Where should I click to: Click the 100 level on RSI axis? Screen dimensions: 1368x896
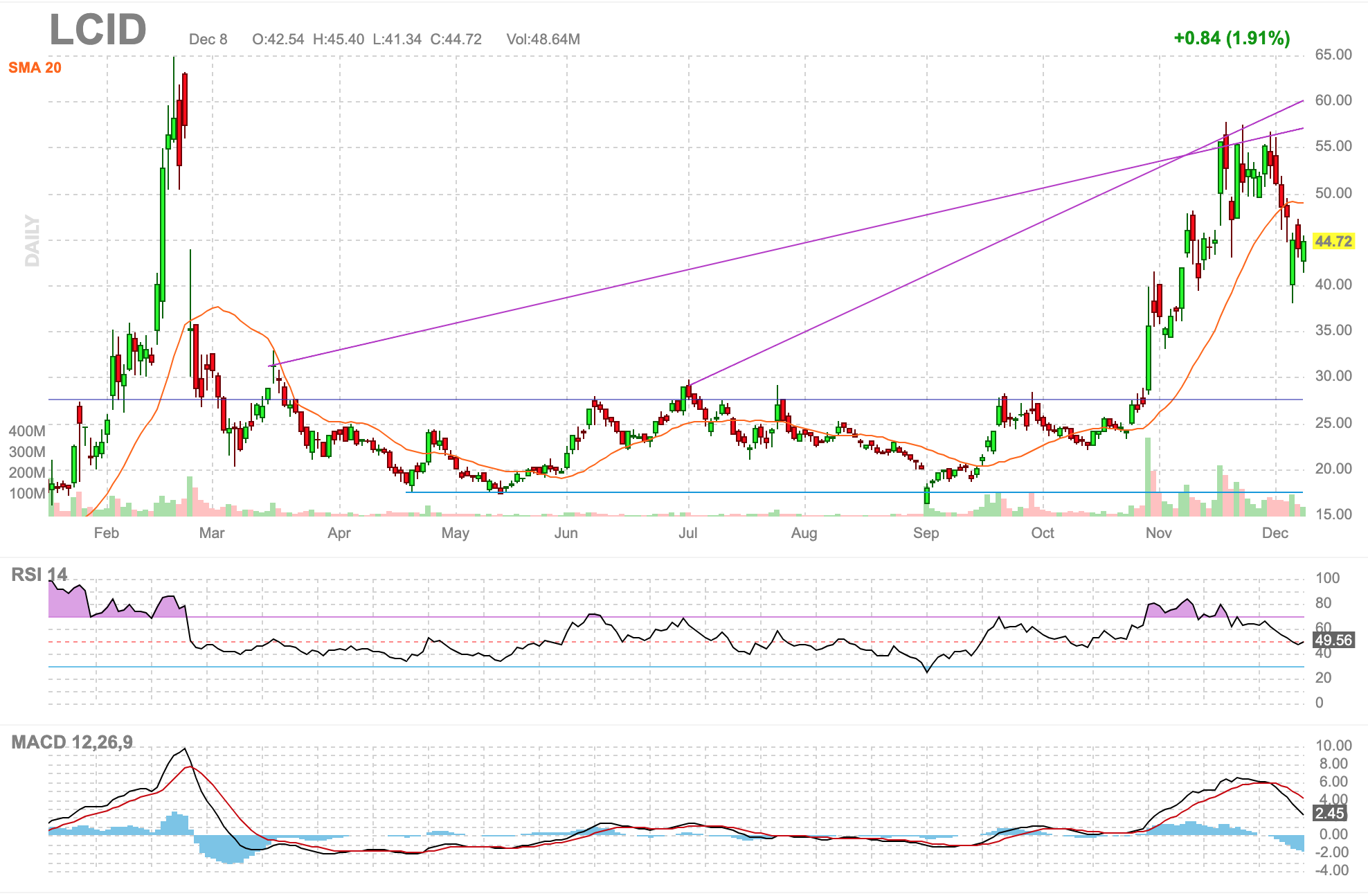(1327, 578)
